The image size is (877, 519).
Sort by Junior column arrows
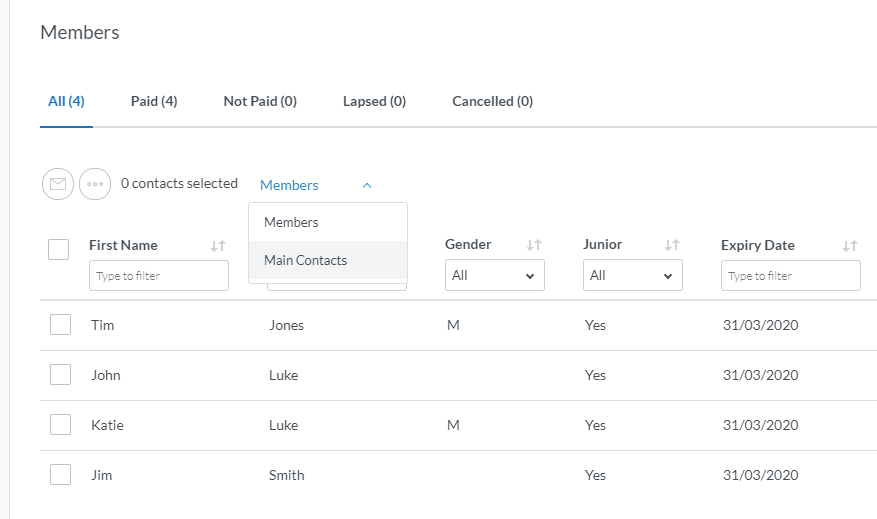(672, 246)
